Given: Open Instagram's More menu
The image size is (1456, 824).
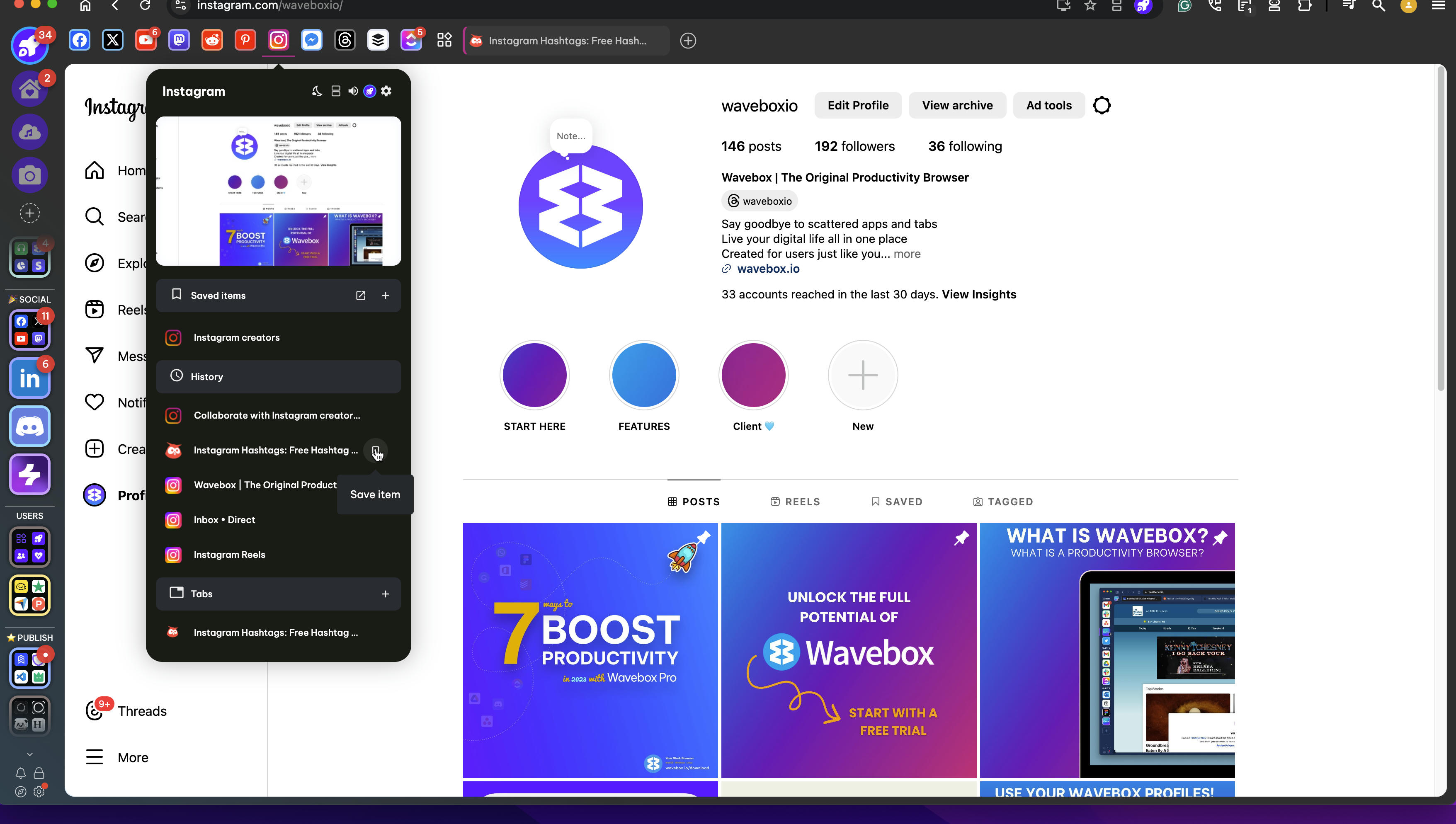Looking at the screenshot, I should [116, 757].
